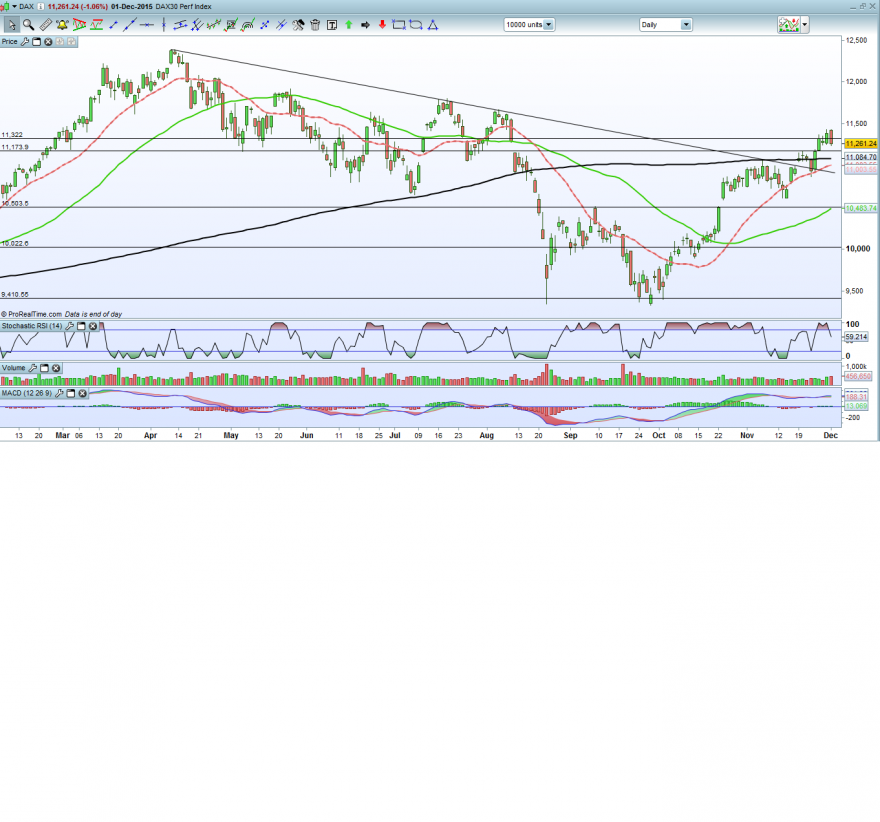Open Price panel wrench settings

pos(25,42)
